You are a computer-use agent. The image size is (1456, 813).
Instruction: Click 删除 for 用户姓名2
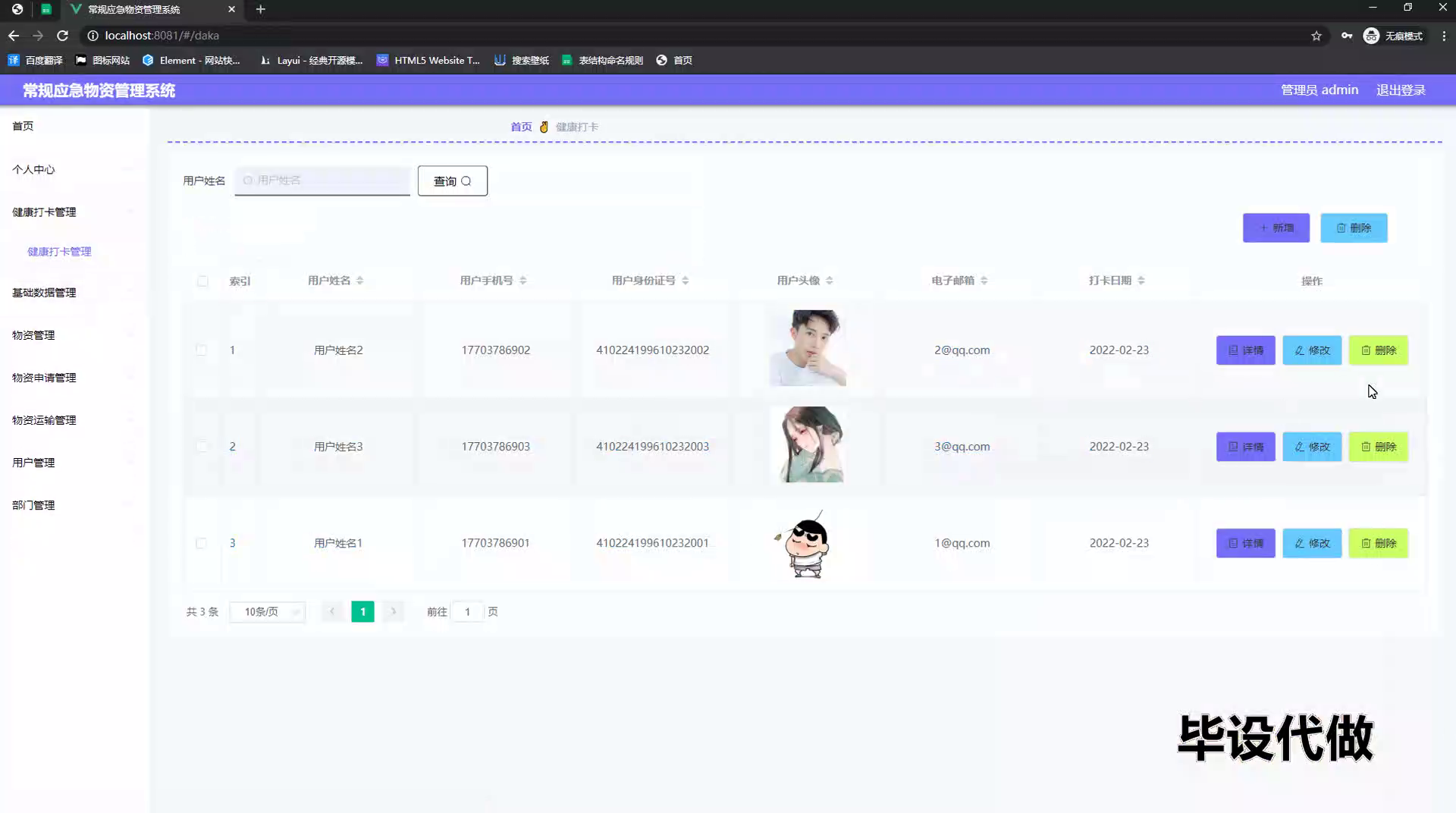click(1379, 350)
